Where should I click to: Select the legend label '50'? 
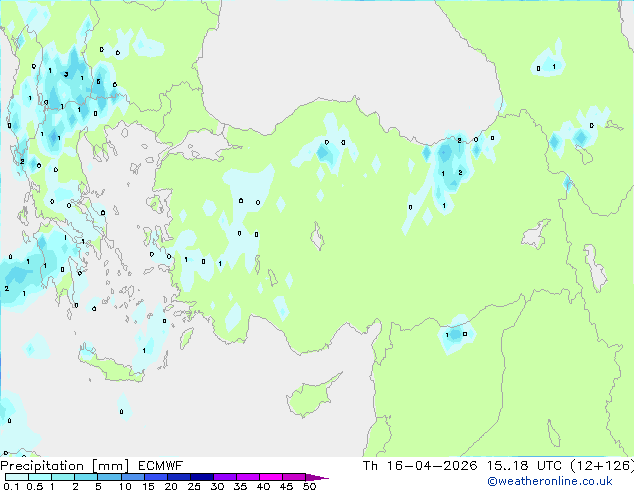(x=309, y=486)
